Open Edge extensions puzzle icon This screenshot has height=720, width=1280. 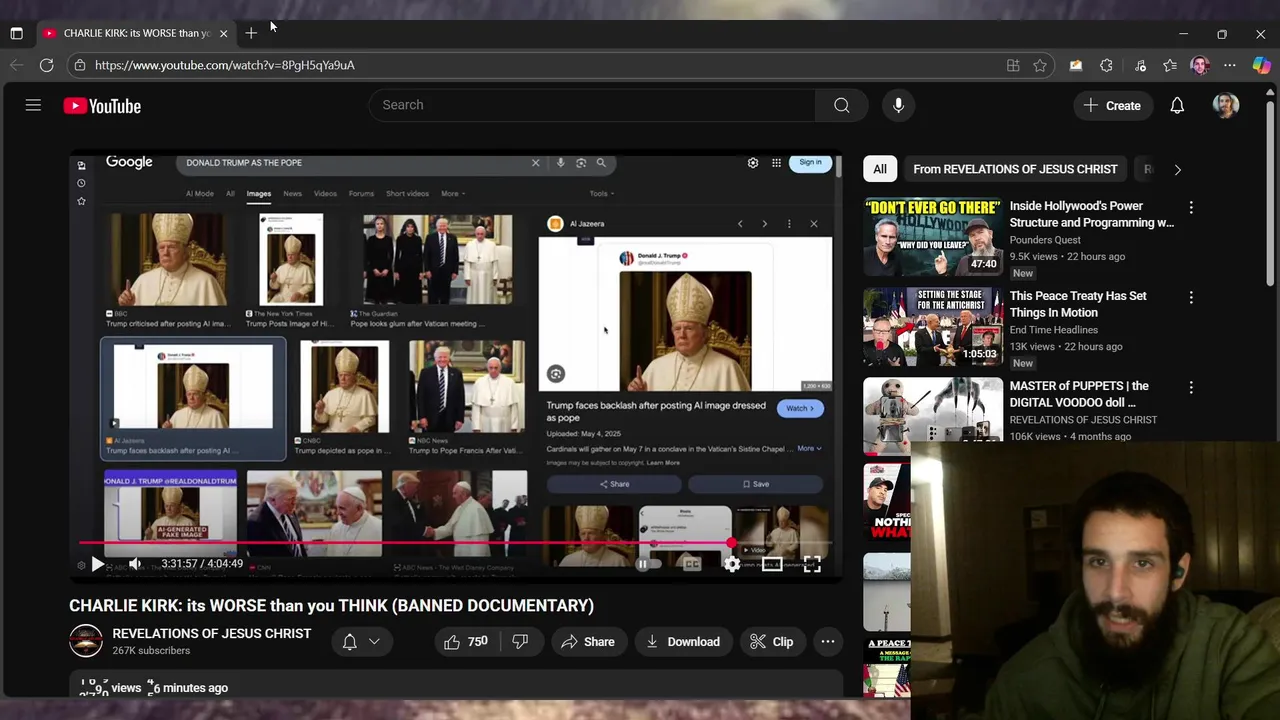tap(1106, 65)
